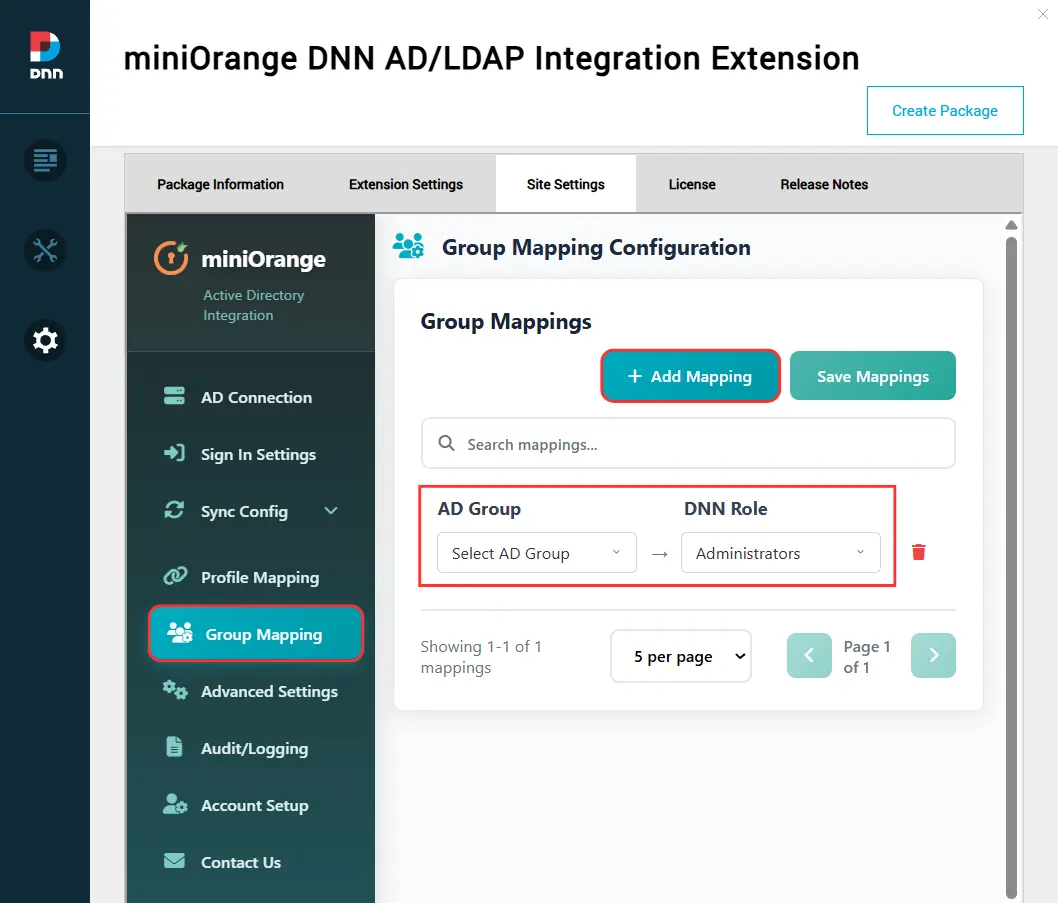This screenshot has height=903, width=1058.
Task: Click the Save Mappings button
Action: point(872,376)
